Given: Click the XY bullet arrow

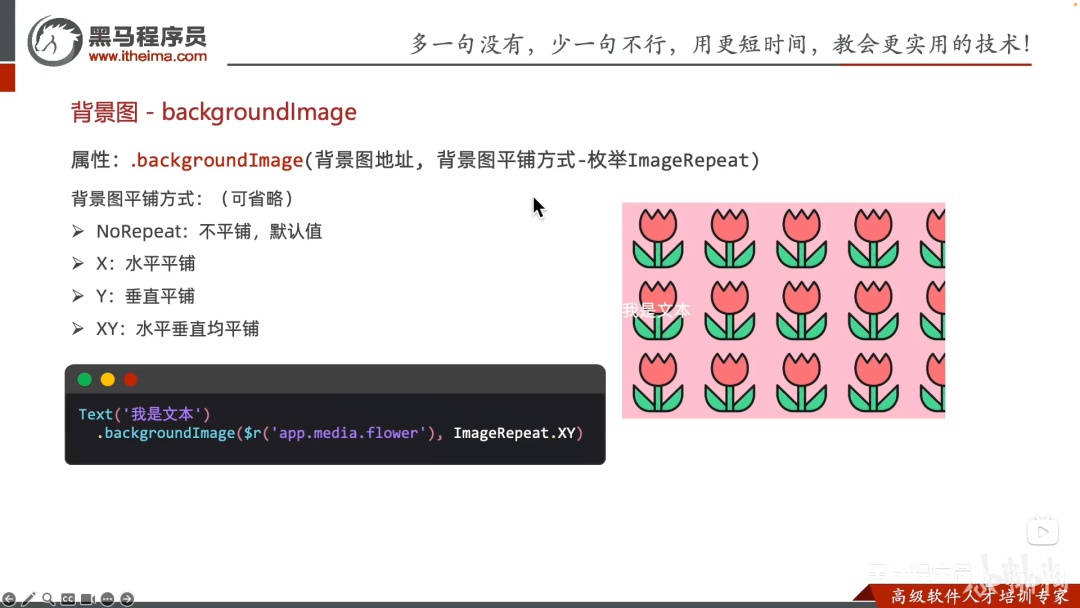Looking at the screenshot, I should point(78,328).
